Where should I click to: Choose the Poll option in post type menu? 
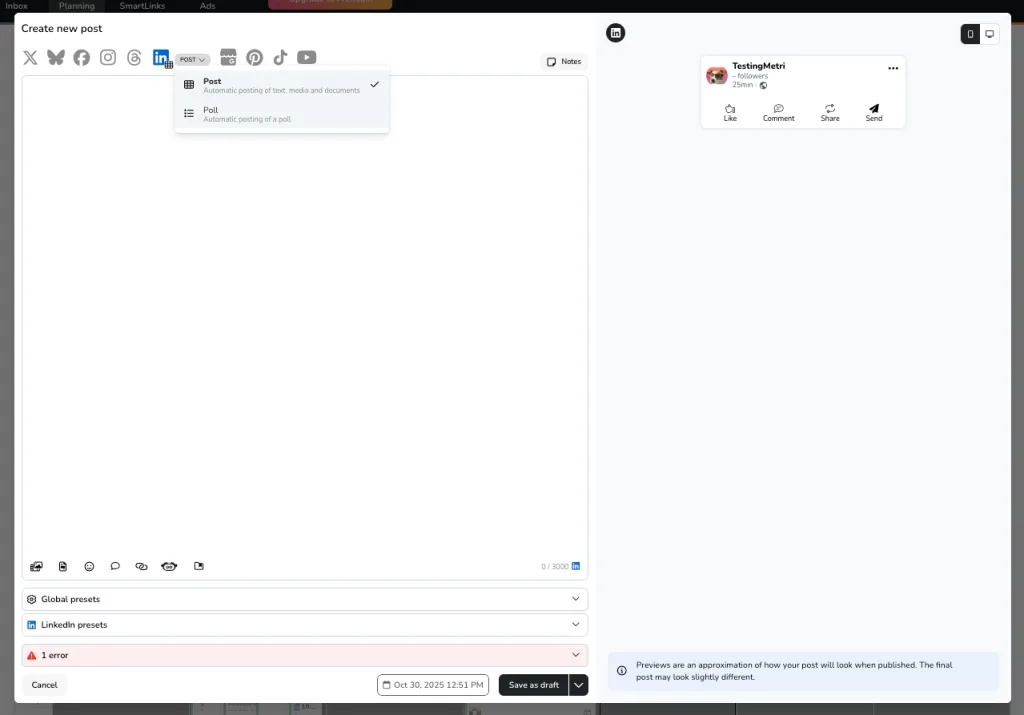281,114
